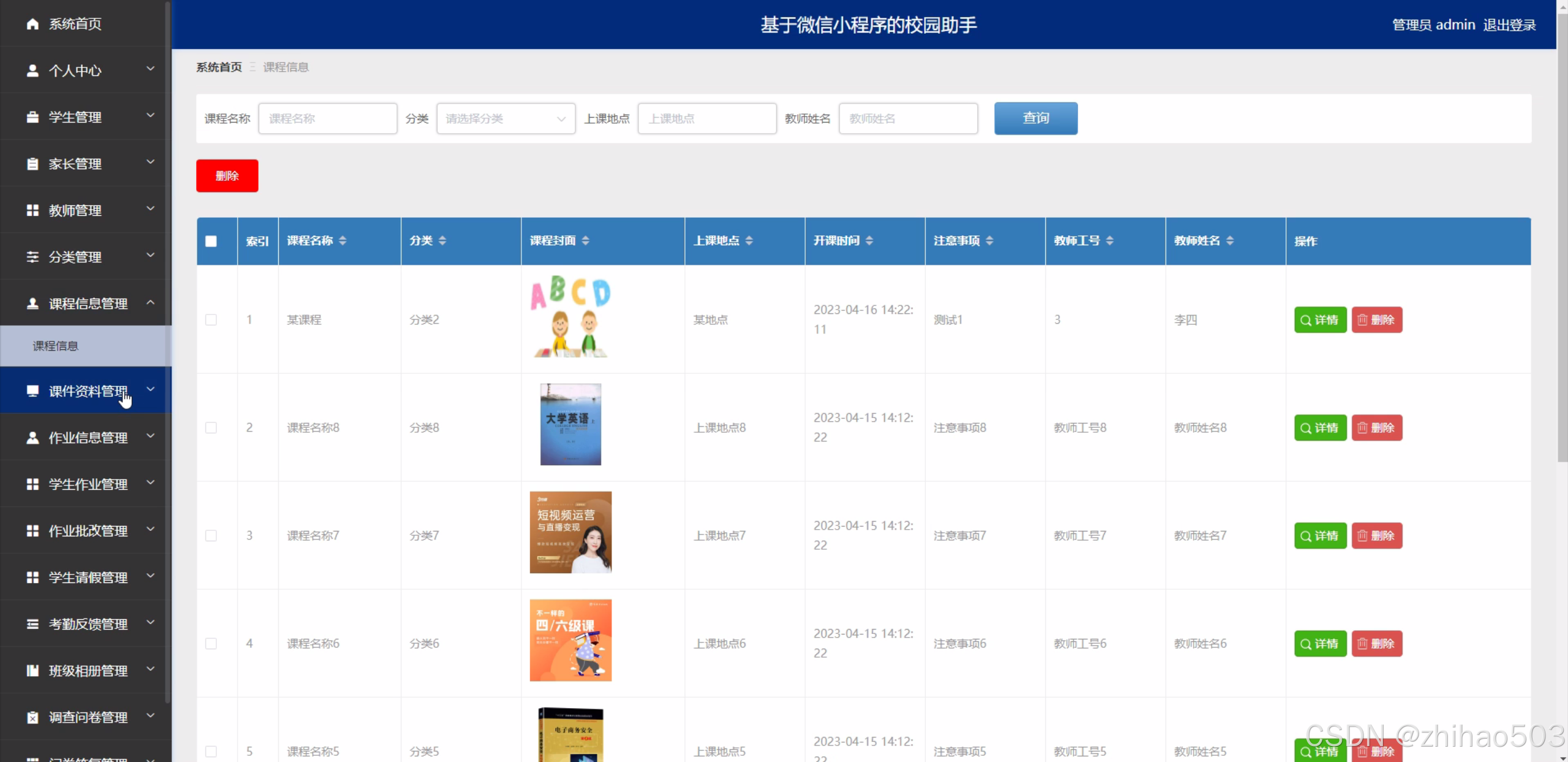Click 系统首页 in the breadcrumb
The width and height of the screenshot is (1568, 762).
point(218,67)
